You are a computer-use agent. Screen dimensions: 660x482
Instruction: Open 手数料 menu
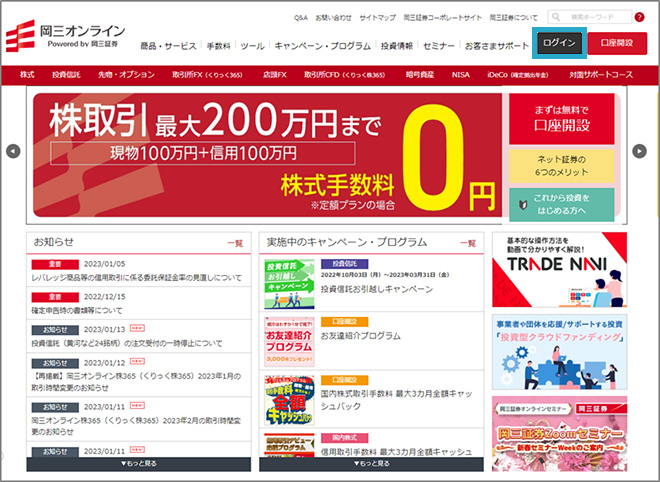coord(218,46)
